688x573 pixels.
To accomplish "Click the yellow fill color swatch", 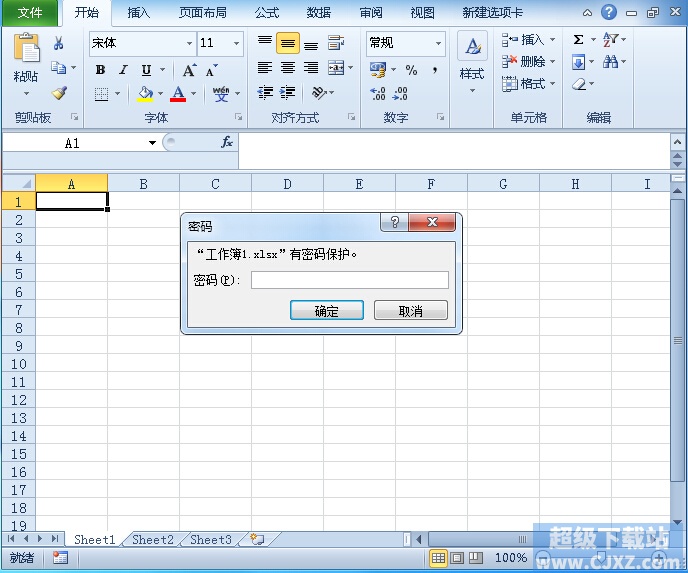I will tap(146, 94).
